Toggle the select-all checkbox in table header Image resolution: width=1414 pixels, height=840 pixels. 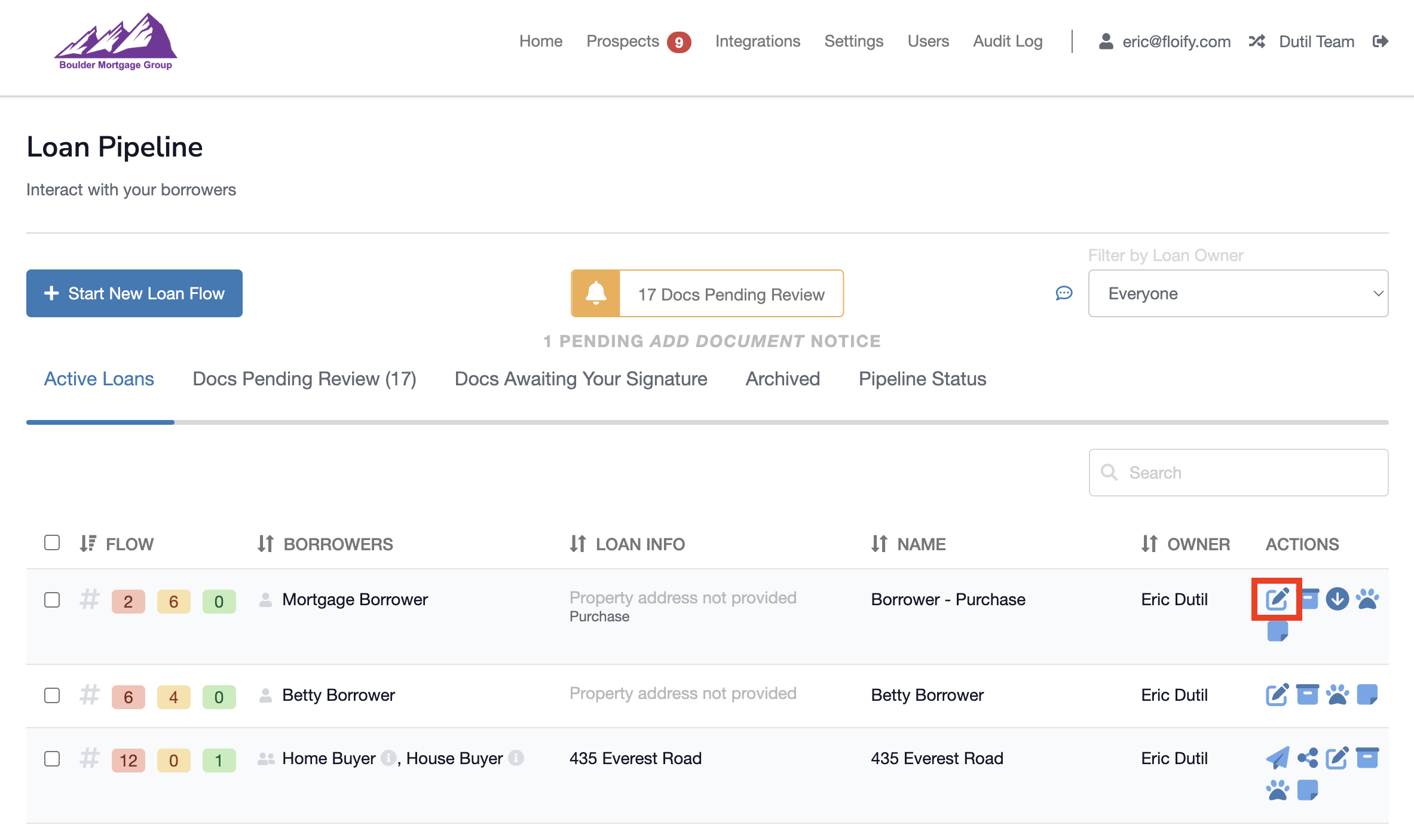(x=52, y=542)
